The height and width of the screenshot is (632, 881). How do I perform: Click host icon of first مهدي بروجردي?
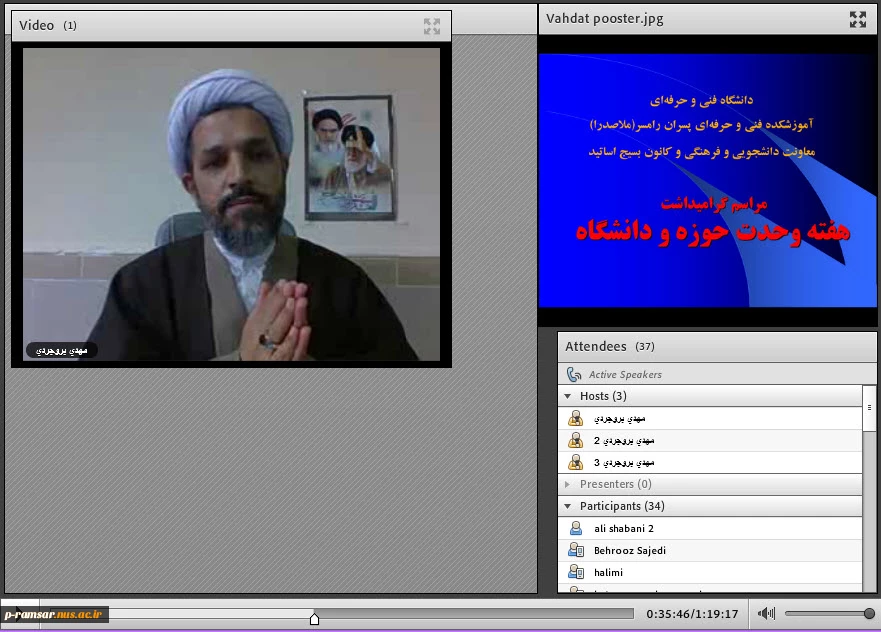pos(575,419)
